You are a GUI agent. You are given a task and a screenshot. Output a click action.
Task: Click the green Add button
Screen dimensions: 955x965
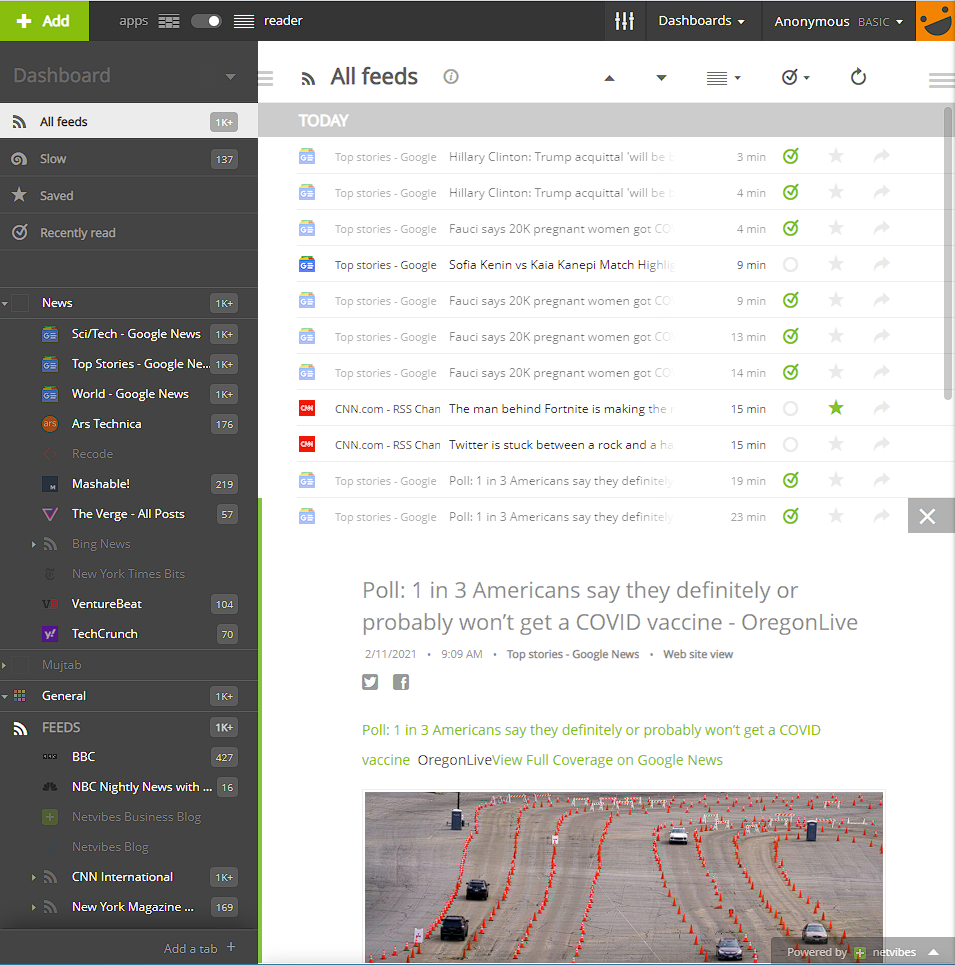point(44,21)
